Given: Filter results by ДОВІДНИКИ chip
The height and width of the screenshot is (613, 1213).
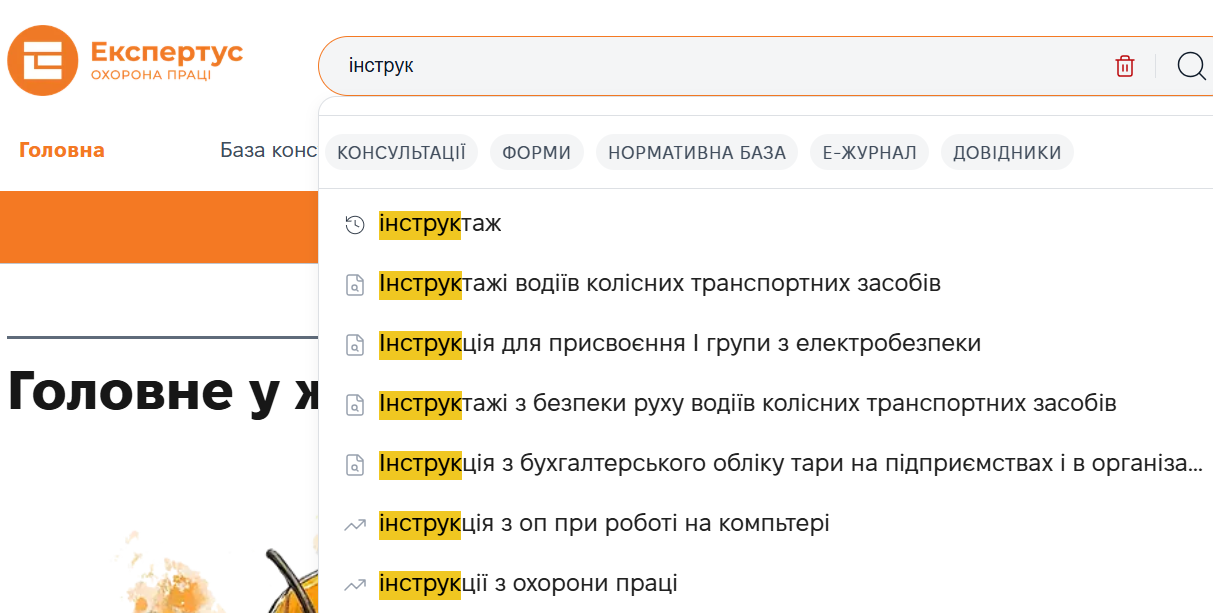Looking at the screenshot, I should click(x=1007, y=153).
